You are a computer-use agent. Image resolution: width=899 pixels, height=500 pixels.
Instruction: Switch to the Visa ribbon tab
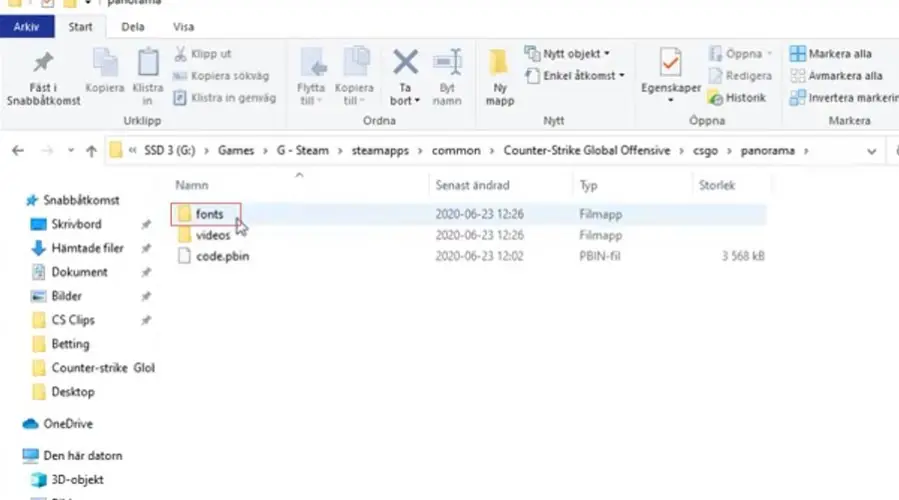click(x=184, y=27)
